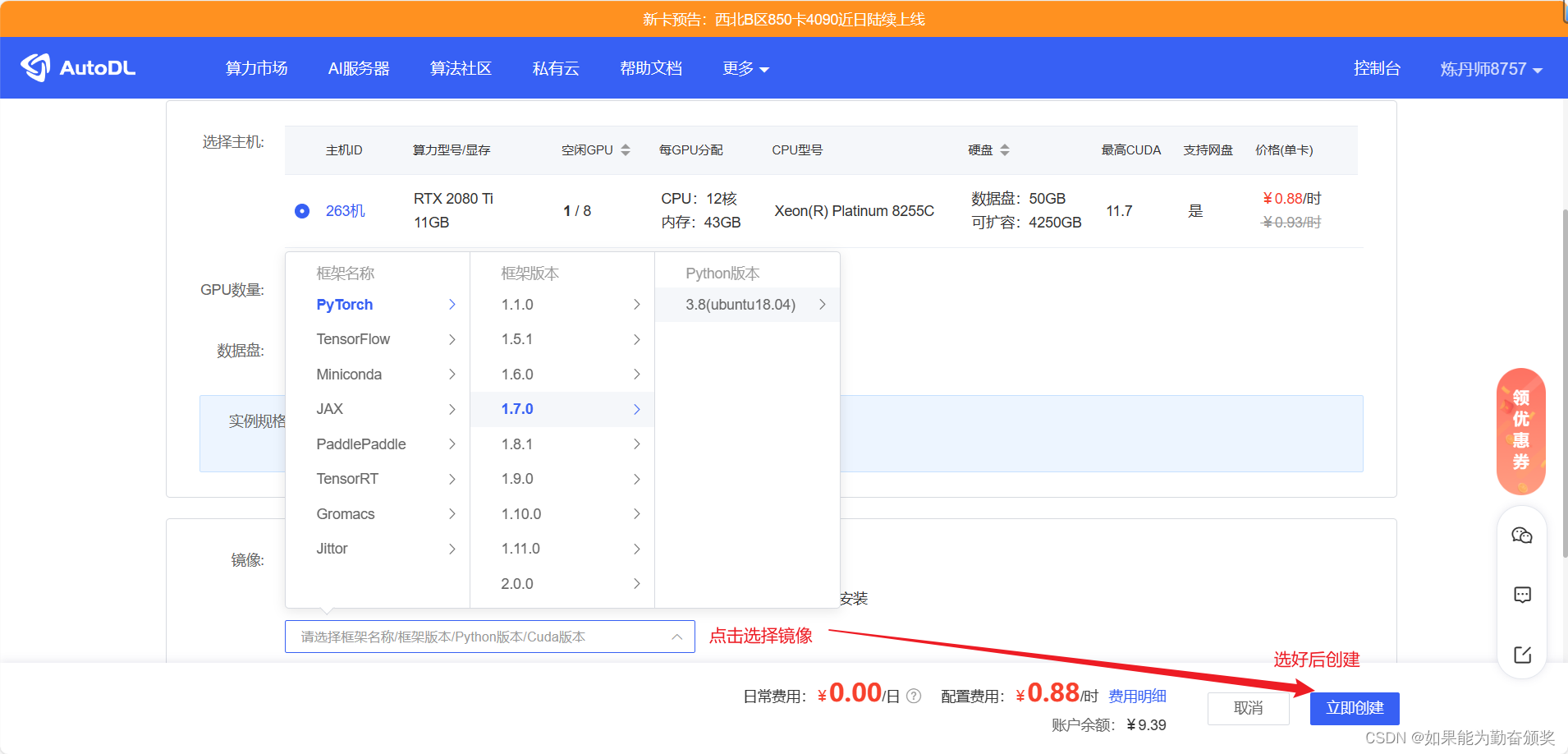Click the feedback edit icon
Viewport: 1568px width, 754px height.
(1522, 655)
